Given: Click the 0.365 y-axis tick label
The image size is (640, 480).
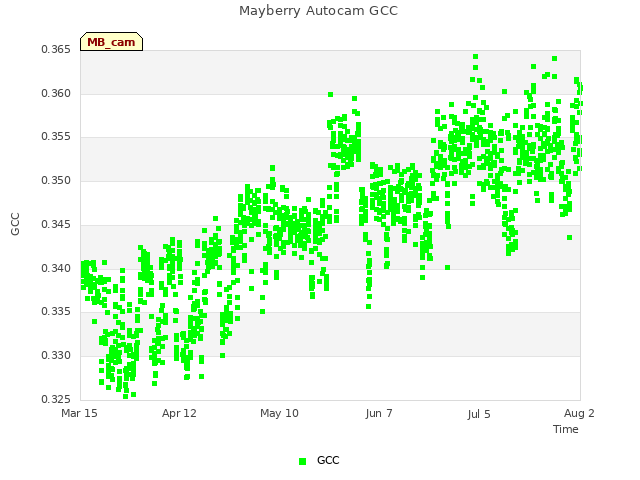Looking at the screenshot, I should pyautogui.click(x=56, y=49).
